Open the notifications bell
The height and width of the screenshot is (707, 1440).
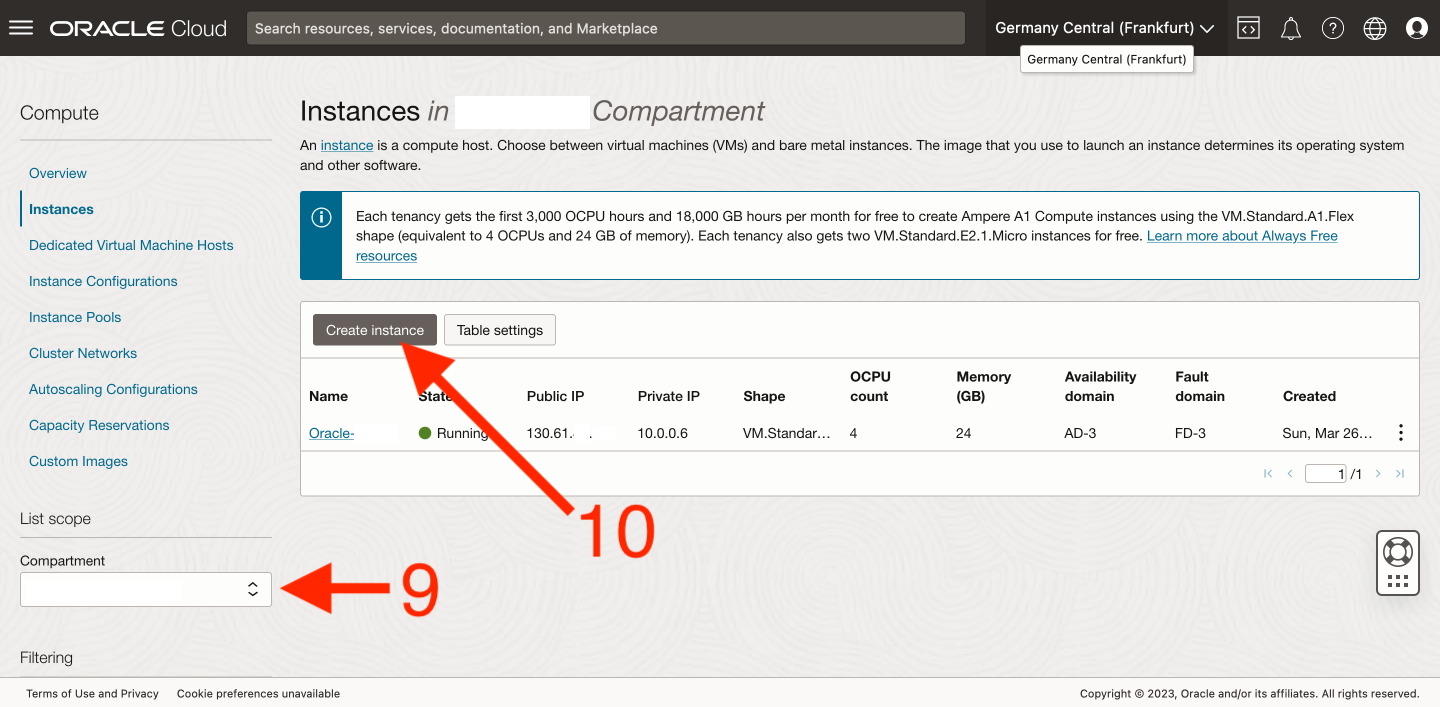[x=1291, y=28]
